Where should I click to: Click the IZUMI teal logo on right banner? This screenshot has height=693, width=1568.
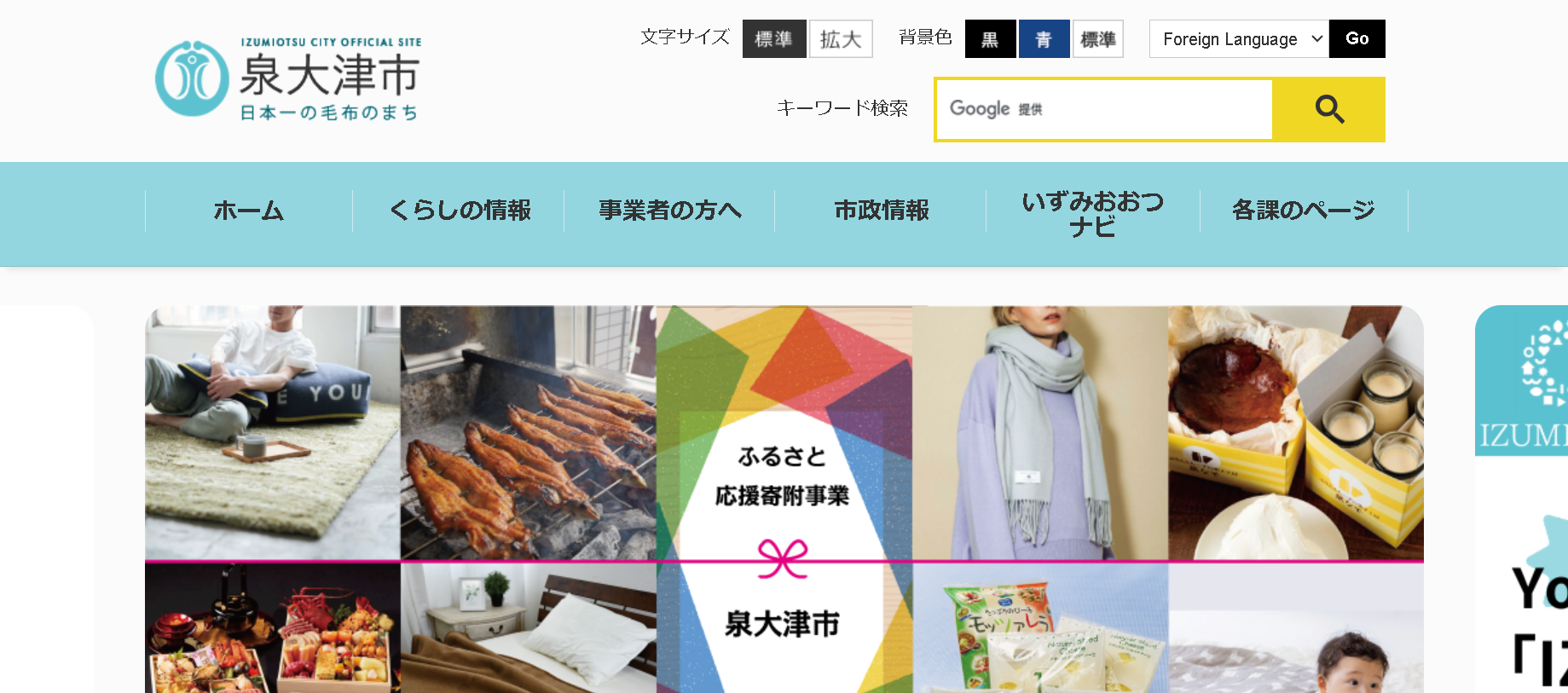point(1523,380)
